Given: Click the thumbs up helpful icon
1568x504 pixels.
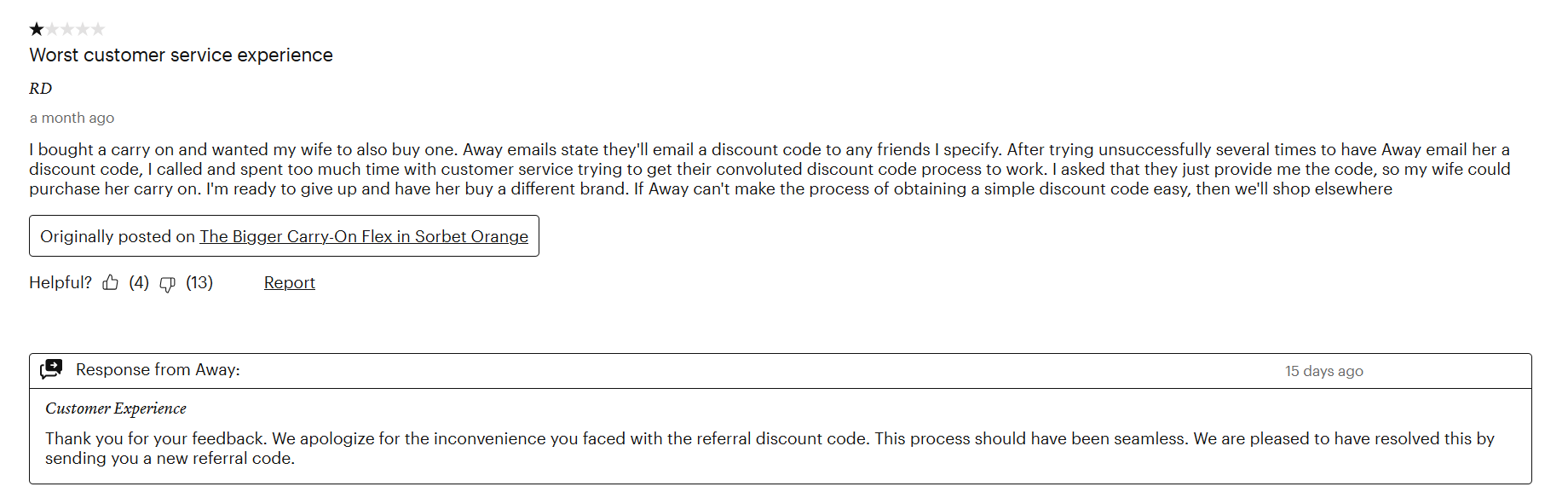Looking at the screenshot, I should coord(111,283).
